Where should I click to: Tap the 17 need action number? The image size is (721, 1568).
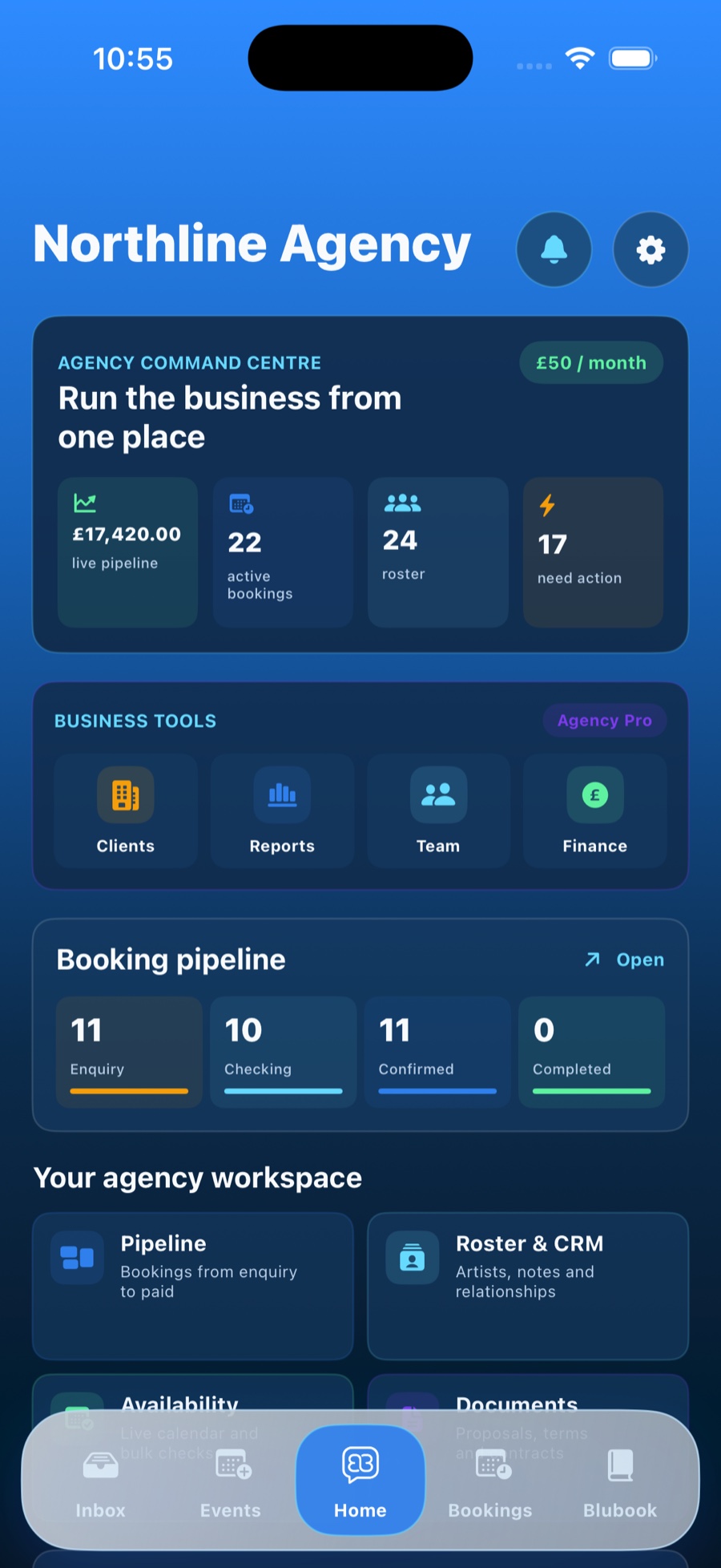553,544
